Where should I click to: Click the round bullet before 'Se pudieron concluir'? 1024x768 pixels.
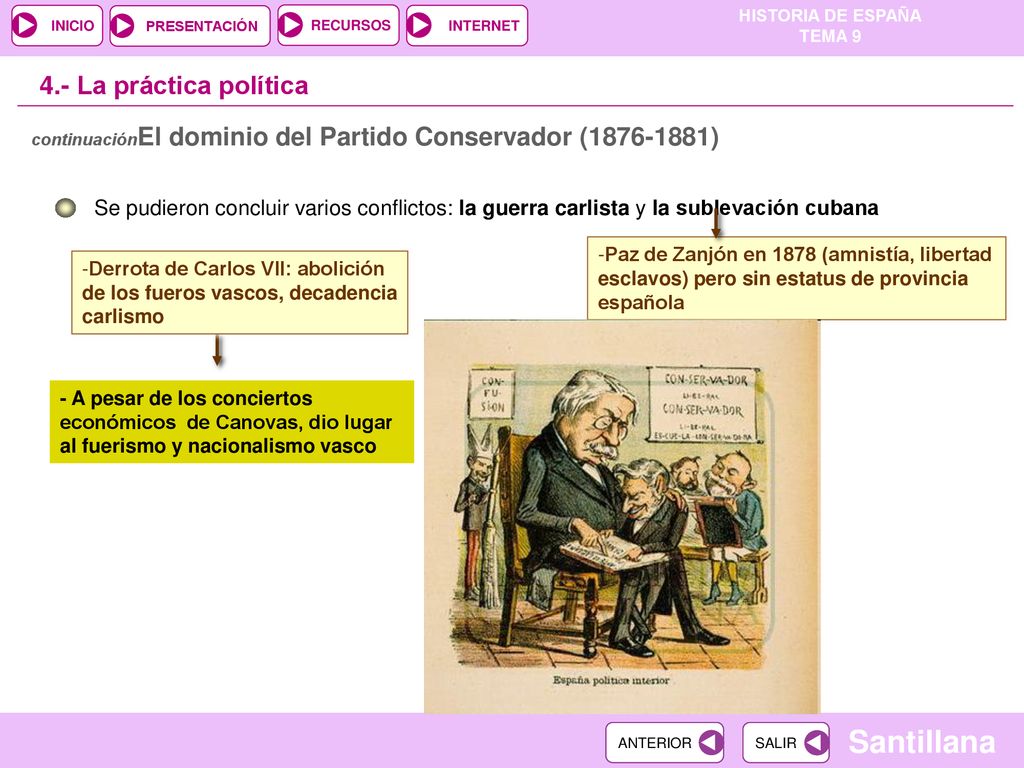pos(65,208)
